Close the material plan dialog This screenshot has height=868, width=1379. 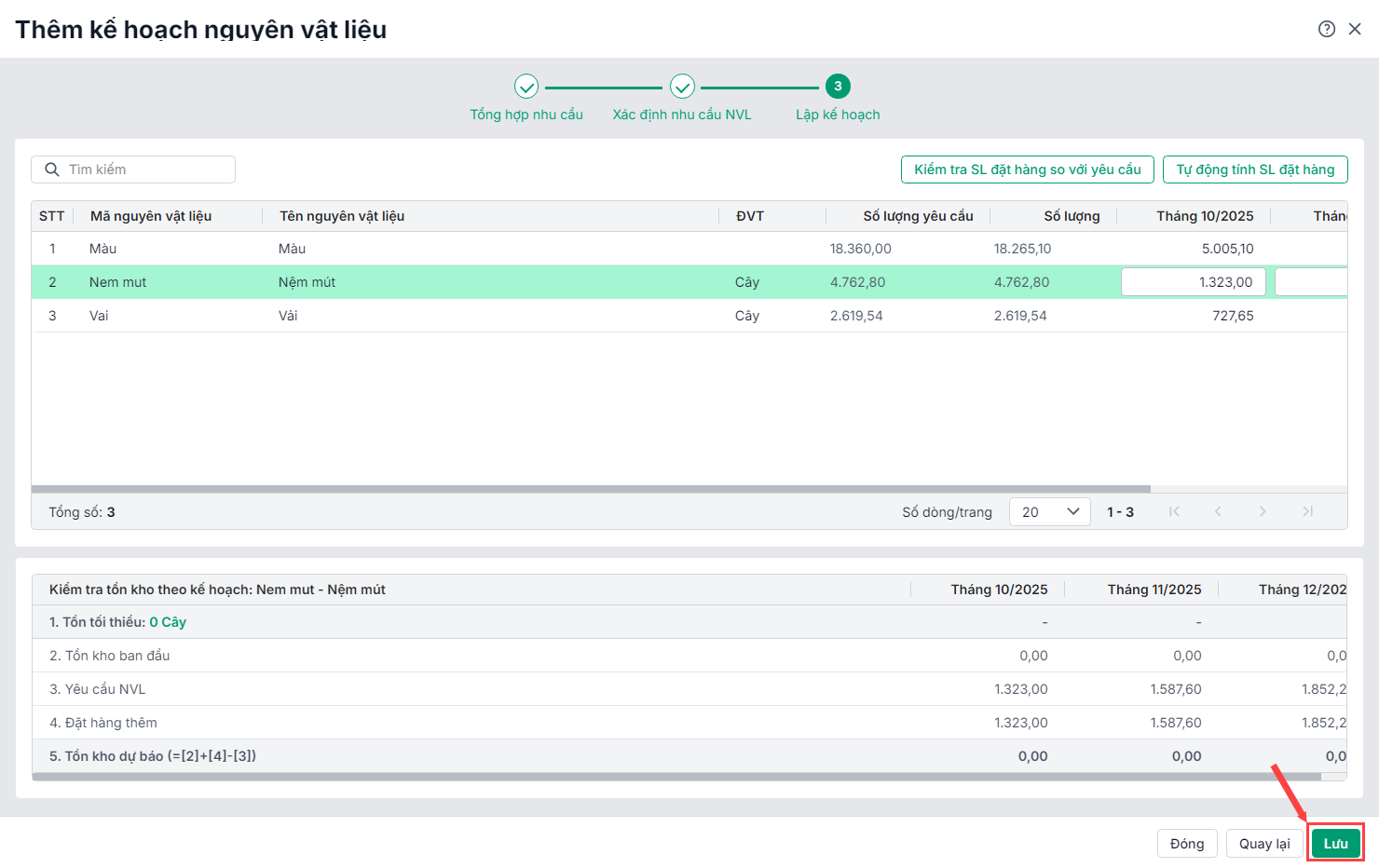click(x=1355, y=29)
